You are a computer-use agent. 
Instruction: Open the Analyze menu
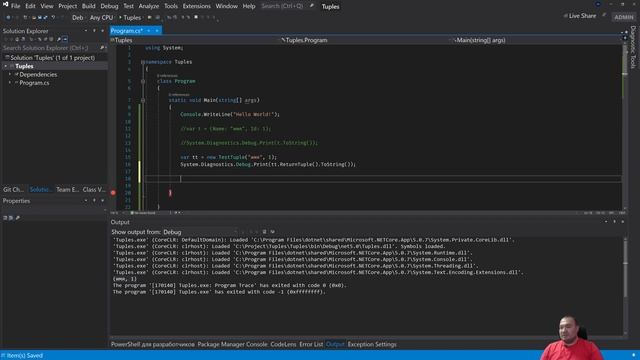[149, 6]
